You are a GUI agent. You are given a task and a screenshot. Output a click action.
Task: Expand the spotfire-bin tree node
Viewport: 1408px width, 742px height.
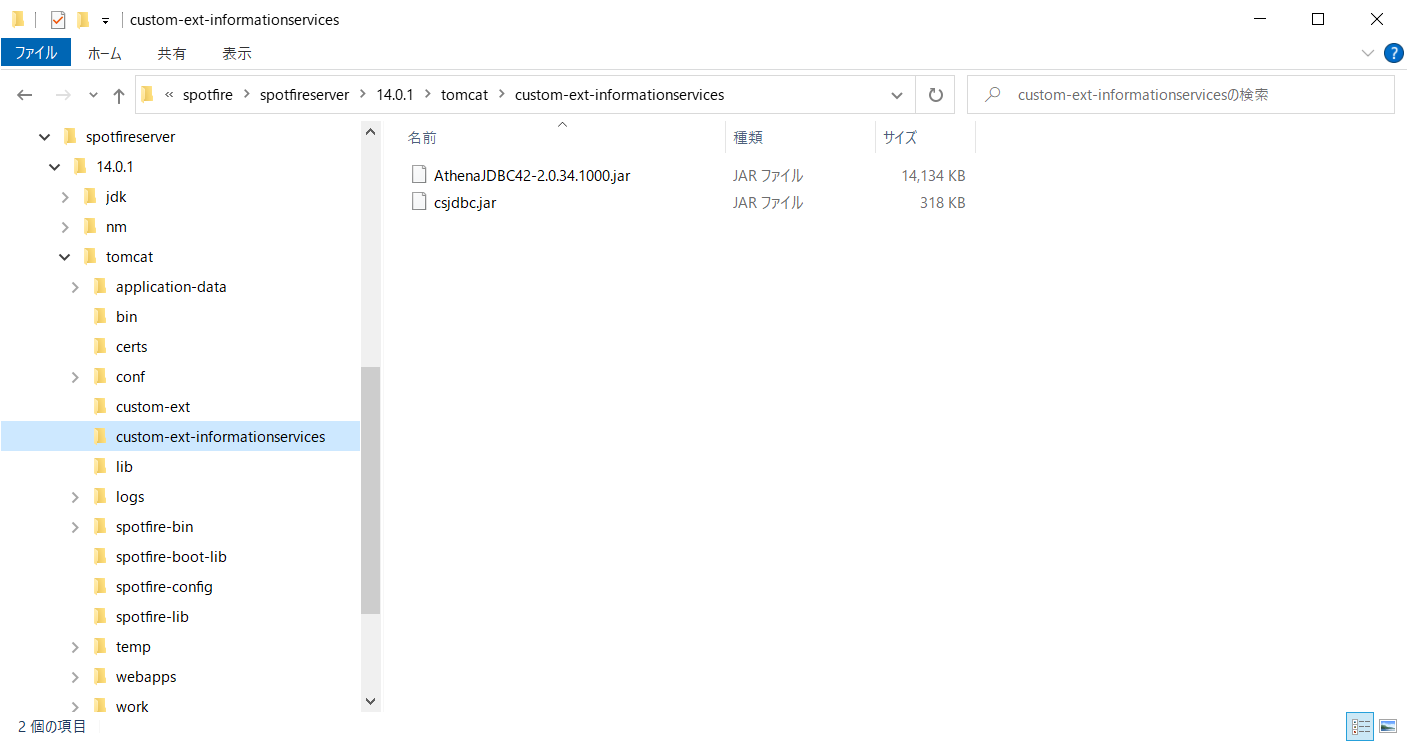pos(75,527)
